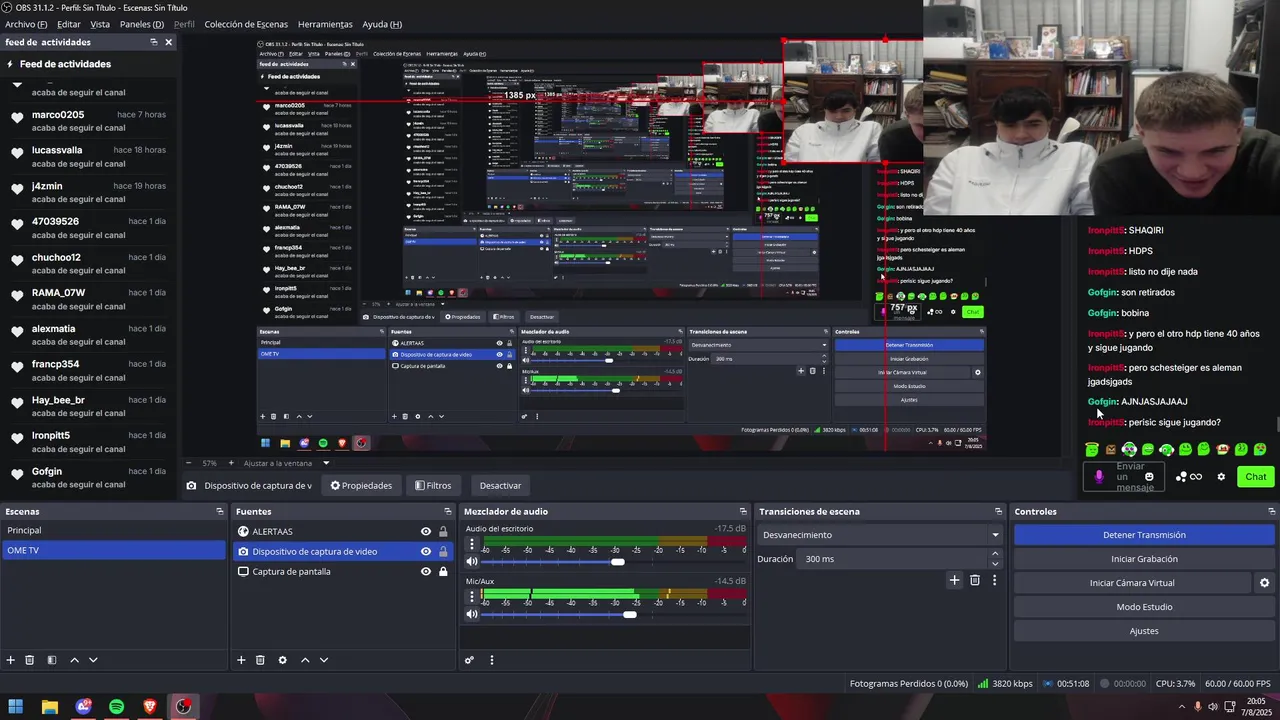The height and width of the screenshot is (720, 1280).
Task: Open Editar menu
Action: [x=69, y=24]
